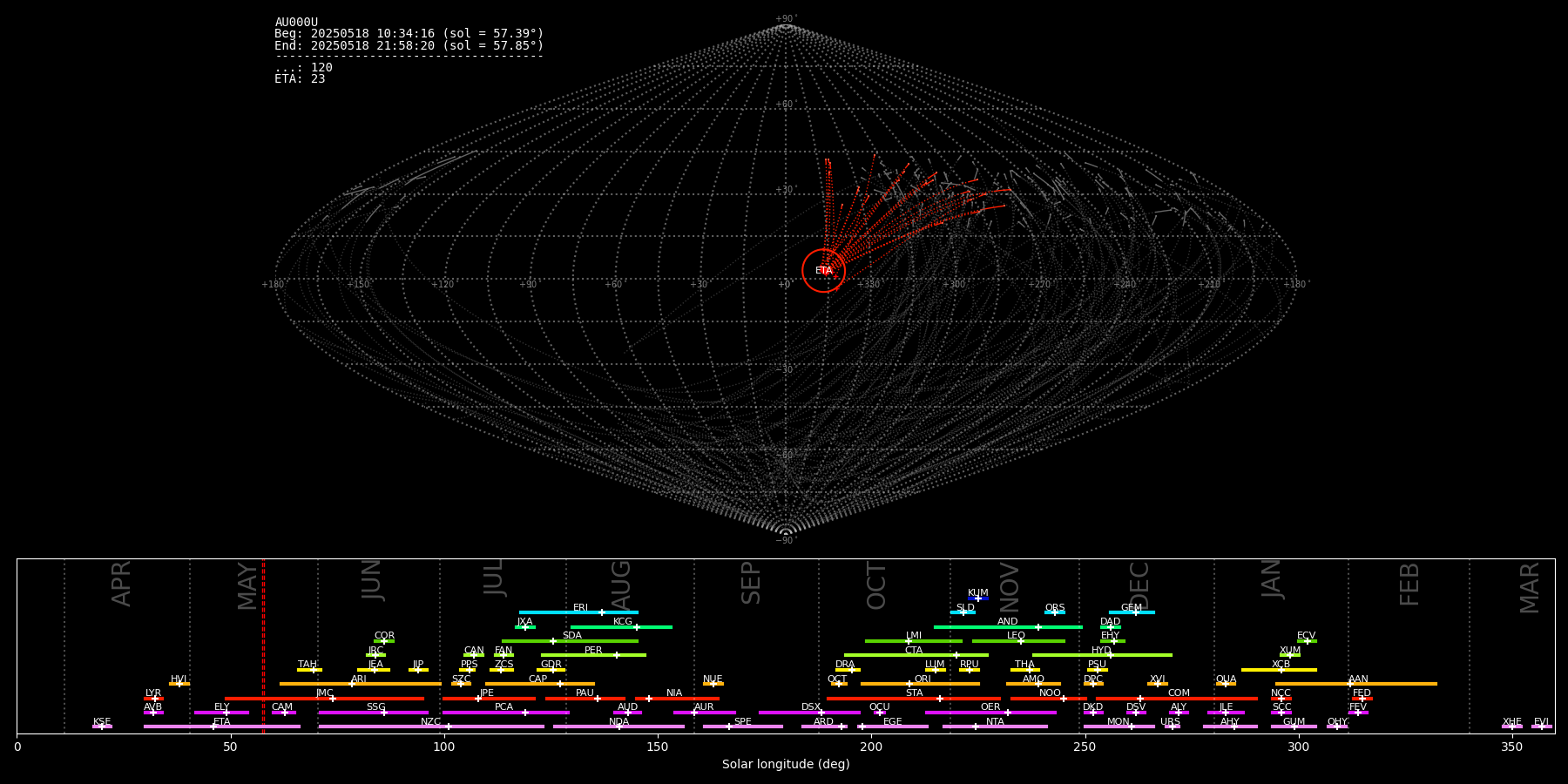Select the LMI shower bar
The height and width of the screenshot is (784, 1568).
pos(914,641)
